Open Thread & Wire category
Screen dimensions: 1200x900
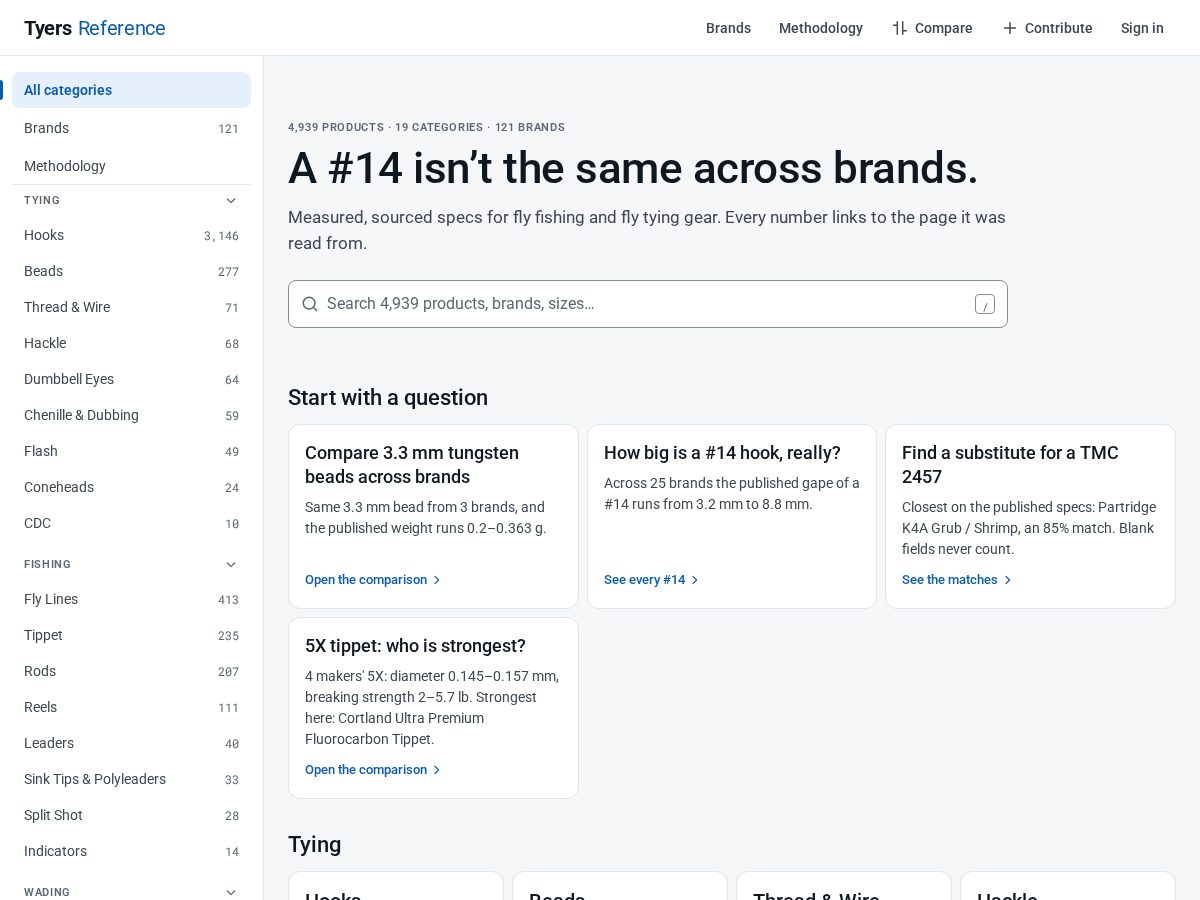coord(131,307)
